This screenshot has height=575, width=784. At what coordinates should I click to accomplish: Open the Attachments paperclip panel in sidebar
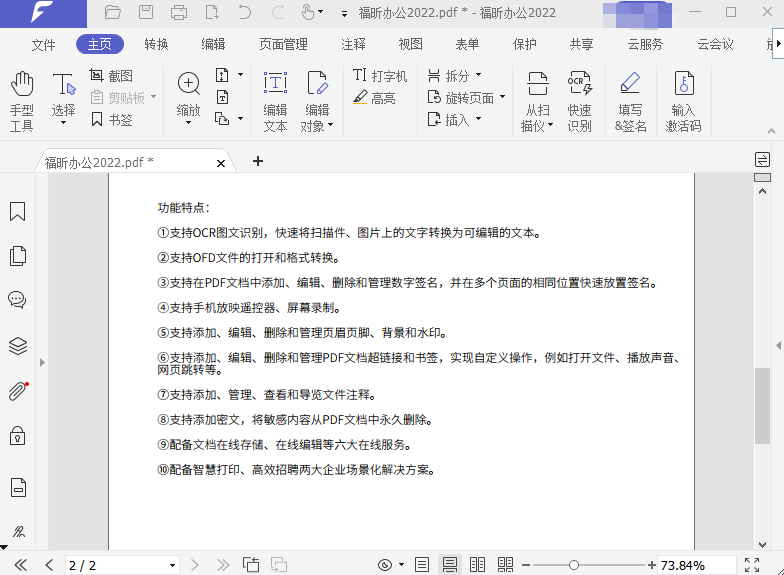click(17, 391)
